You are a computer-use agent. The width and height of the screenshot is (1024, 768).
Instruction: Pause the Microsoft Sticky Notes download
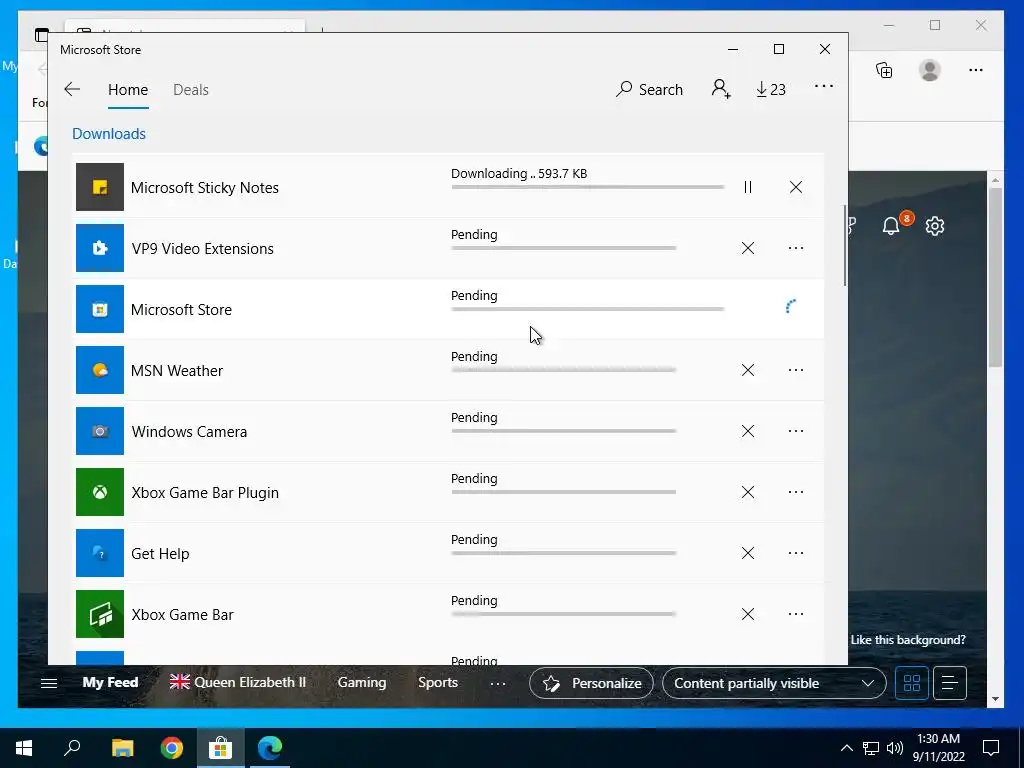point(748,187)
